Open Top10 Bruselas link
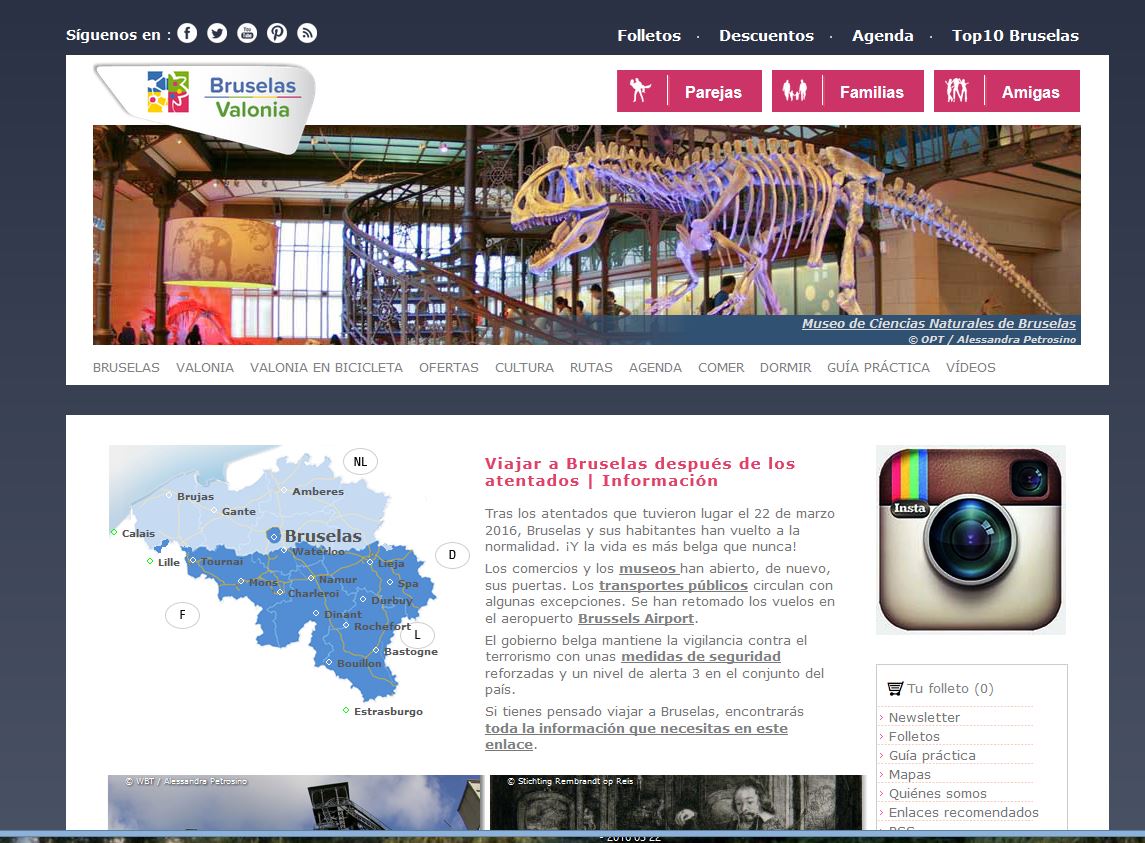Image resolution: width=1145 pixels, height=843 pixels. 1015,35
